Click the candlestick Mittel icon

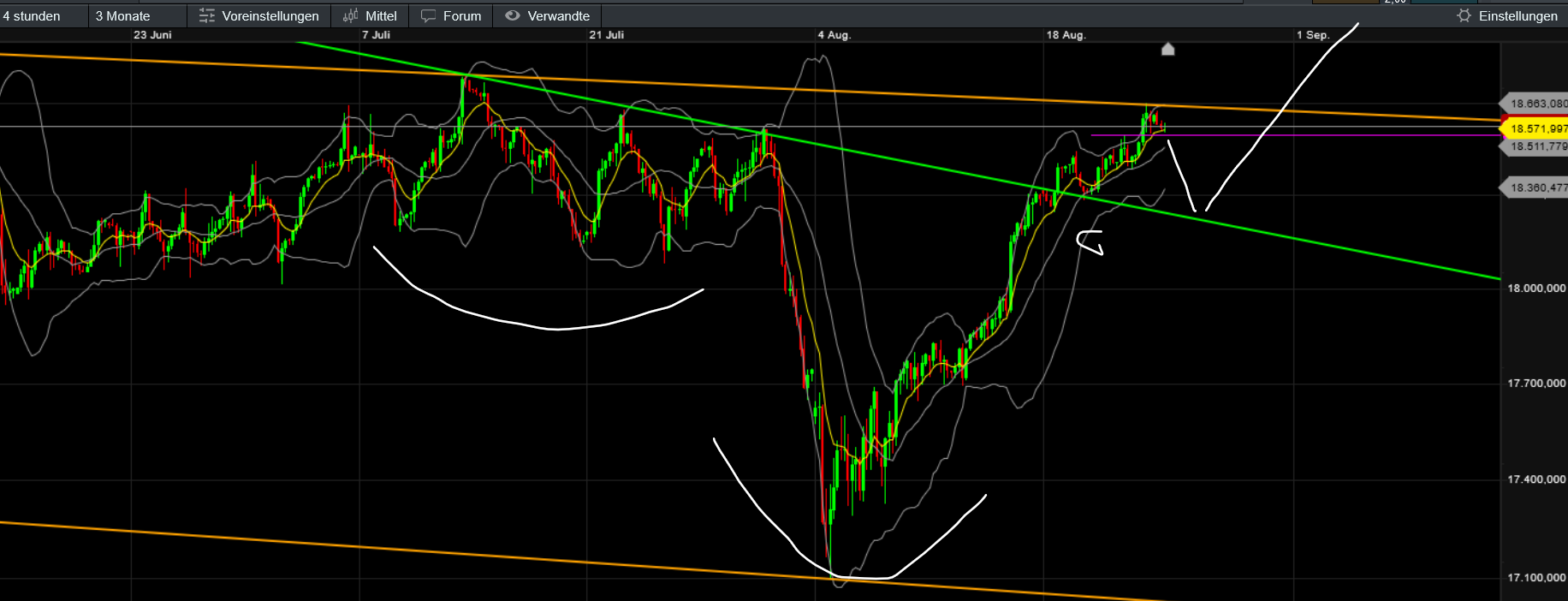click(x=350, y=15)
